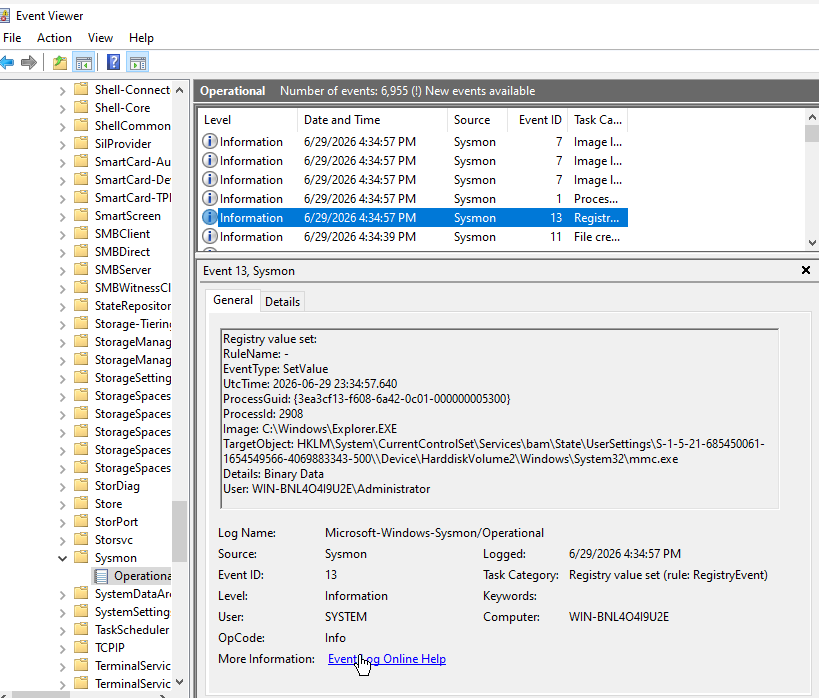This screenshot has width=819, height=698.
Task: Click the Log Name value Microsoft-Windows-Sysmon/Operational
Action: (434, 532)
